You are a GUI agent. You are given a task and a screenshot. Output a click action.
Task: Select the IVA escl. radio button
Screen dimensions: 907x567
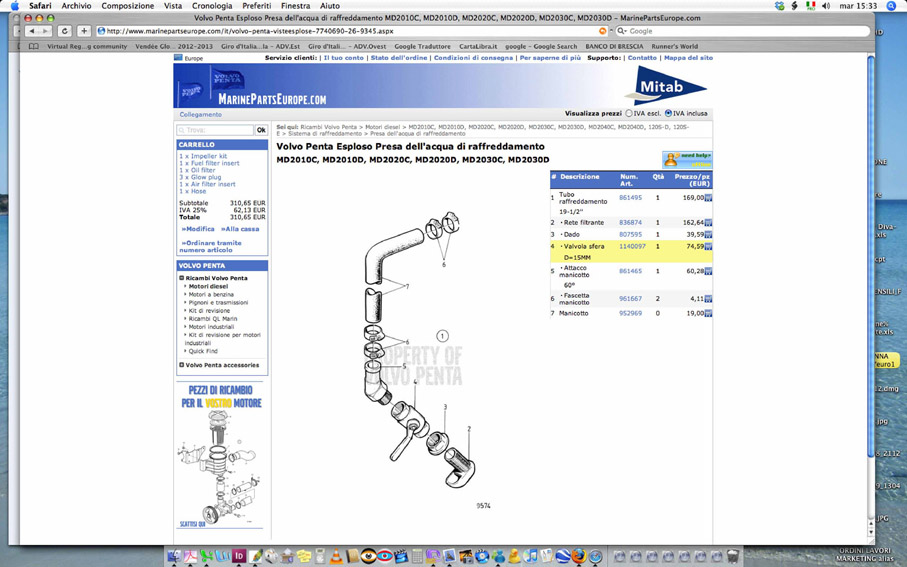point(629,113)
